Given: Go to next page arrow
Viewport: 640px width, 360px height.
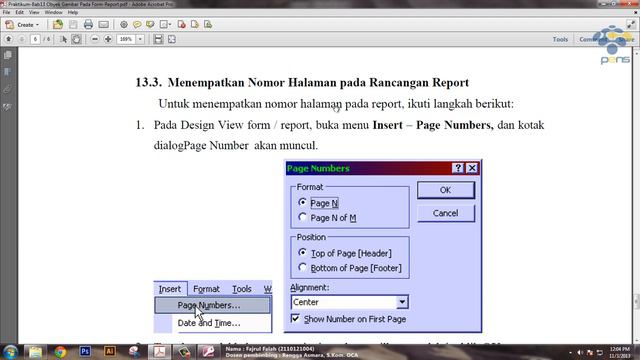Looking at the screenshot, I should 22,39.
